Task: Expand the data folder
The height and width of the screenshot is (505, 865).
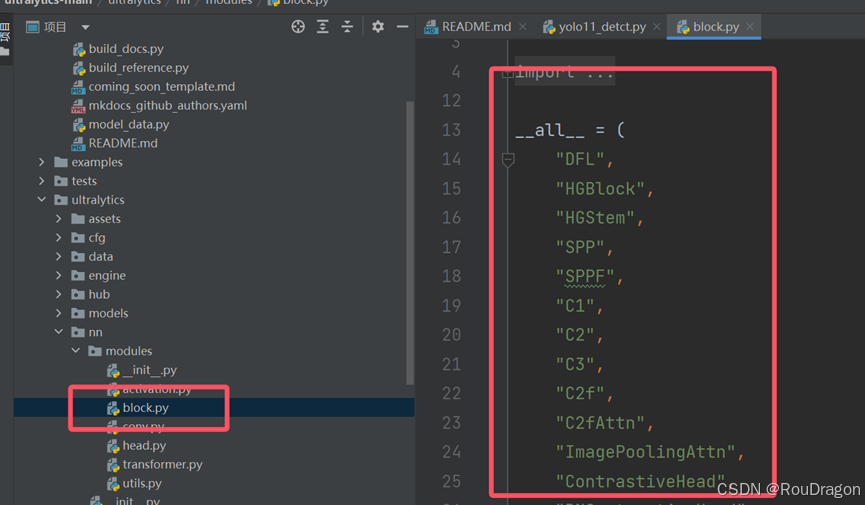Action: click(x=58, y=257)
